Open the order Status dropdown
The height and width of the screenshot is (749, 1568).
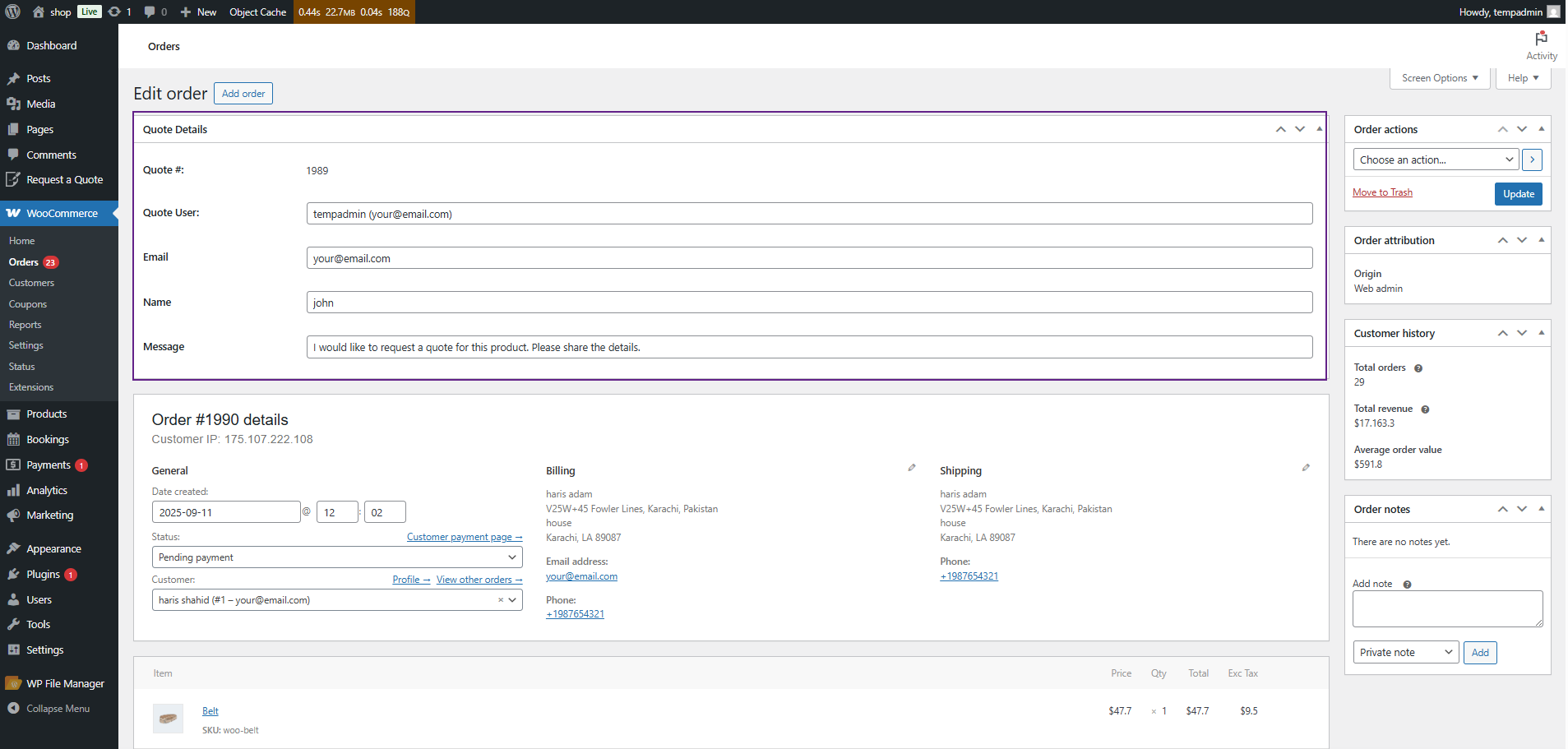tap(336, 557)
